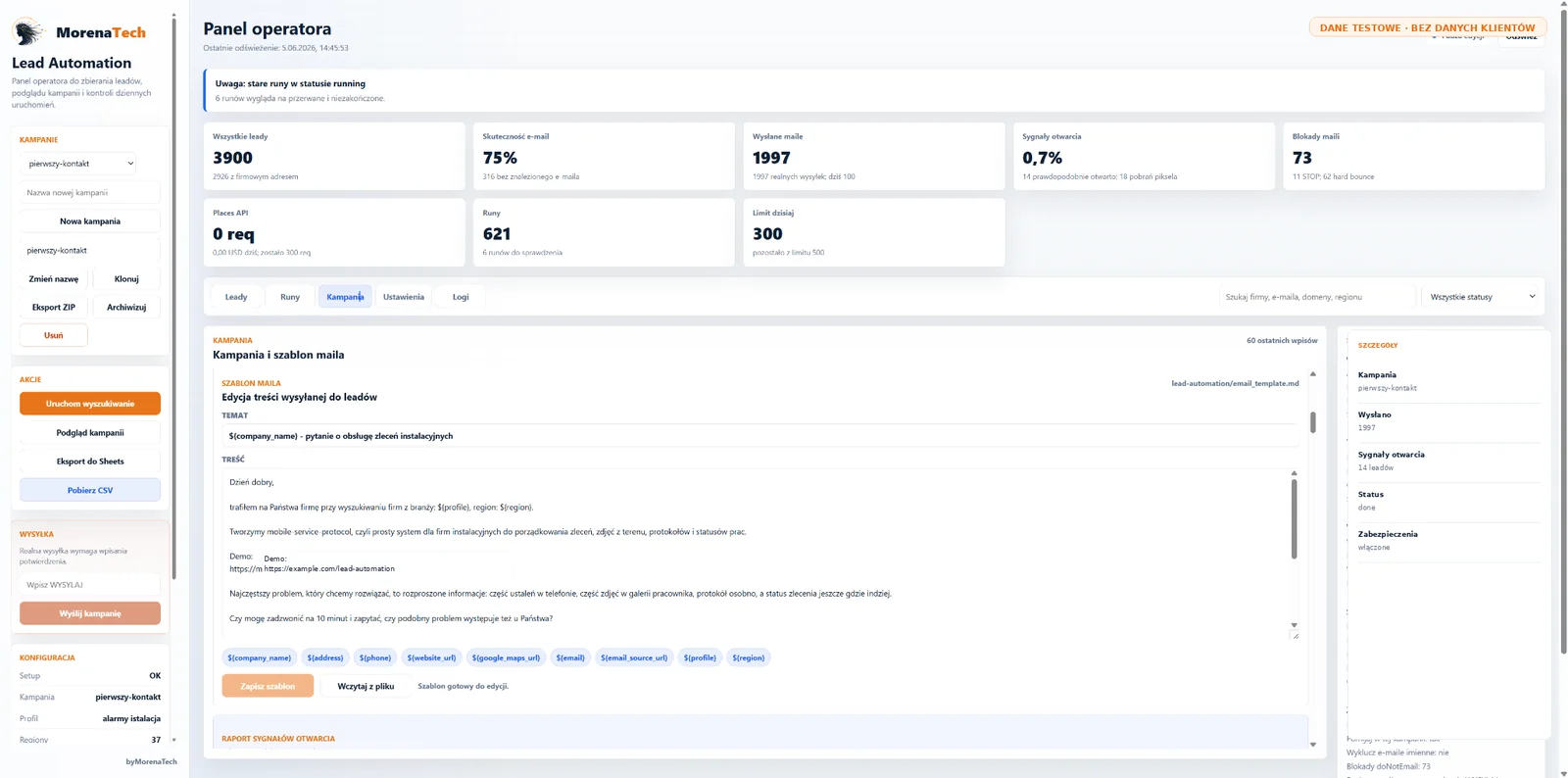Click the template editor scroll-up arrow

(x=1313, y=374)
